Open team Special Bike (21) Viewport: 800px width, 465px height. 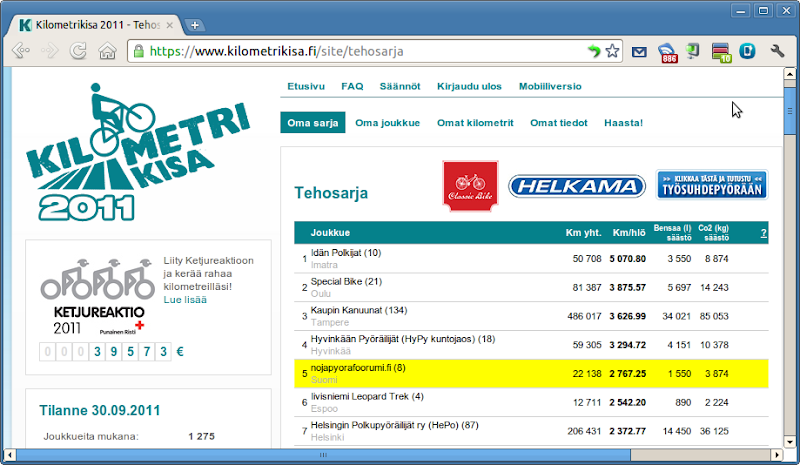click(x=346, y=281)
